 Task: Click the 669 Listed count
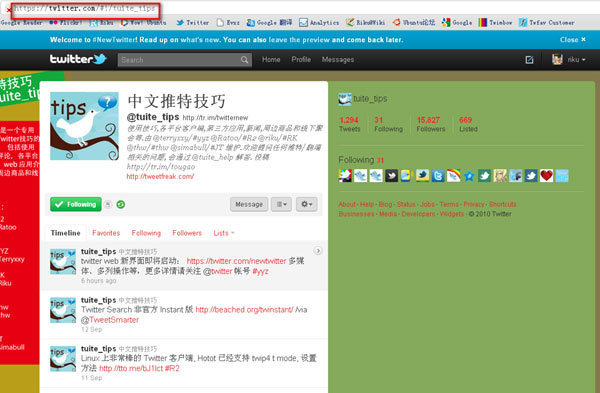(x=468, y=124)
